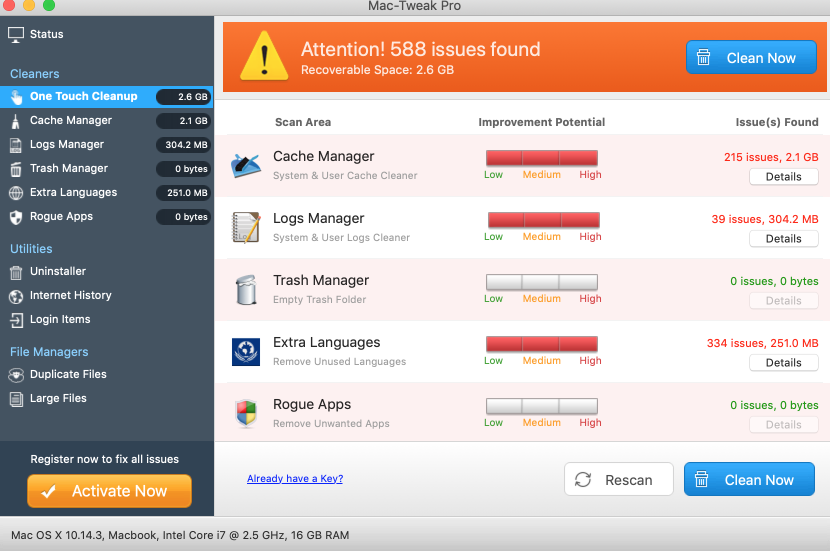Click the Logs Manager 304.2 MB size badge
This screenshot has height=551, width=830.
click(184, 145)
